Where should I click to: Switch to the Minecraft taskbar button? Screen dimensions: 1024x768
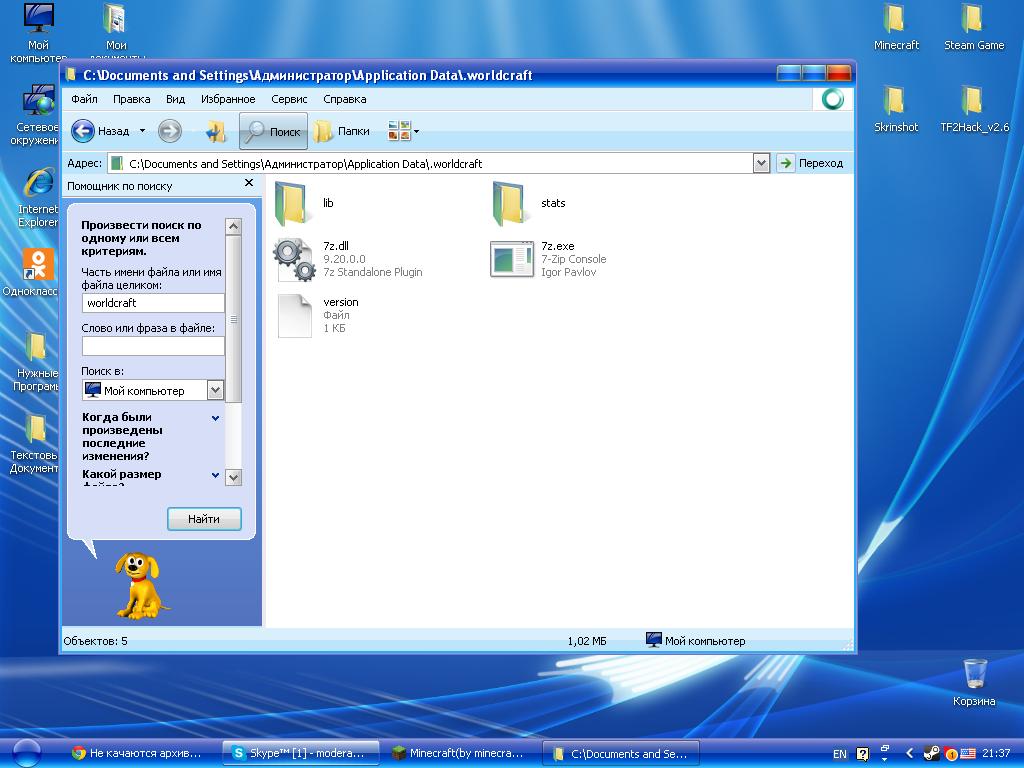click(x=458, y=753)
